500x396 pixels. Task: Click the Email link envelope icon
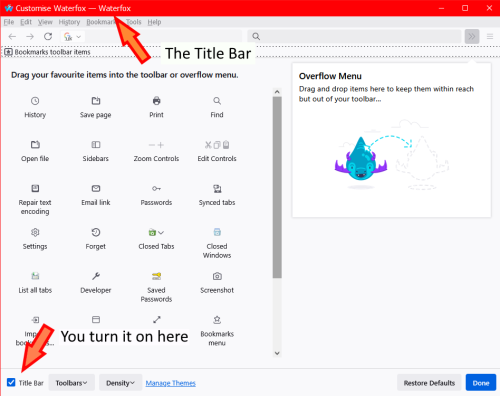96,189
